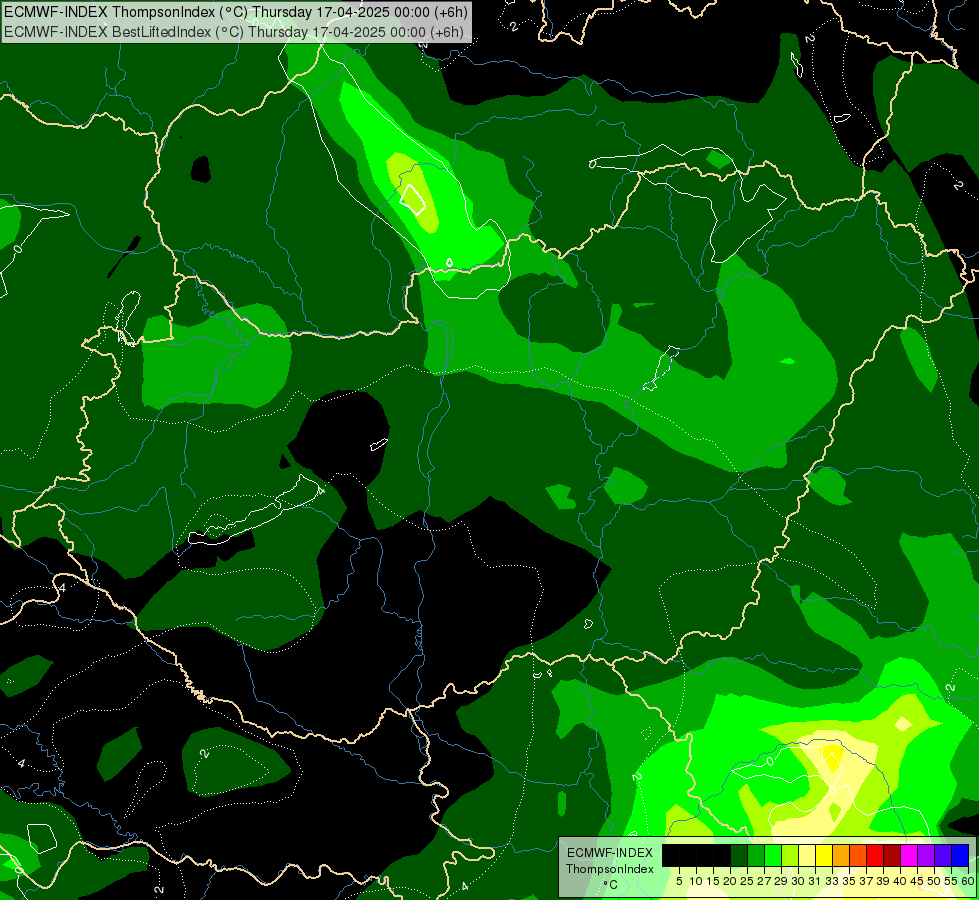Click the legend scale value '29'
Screen dimensions: 979x900
(x=781, y=881)
